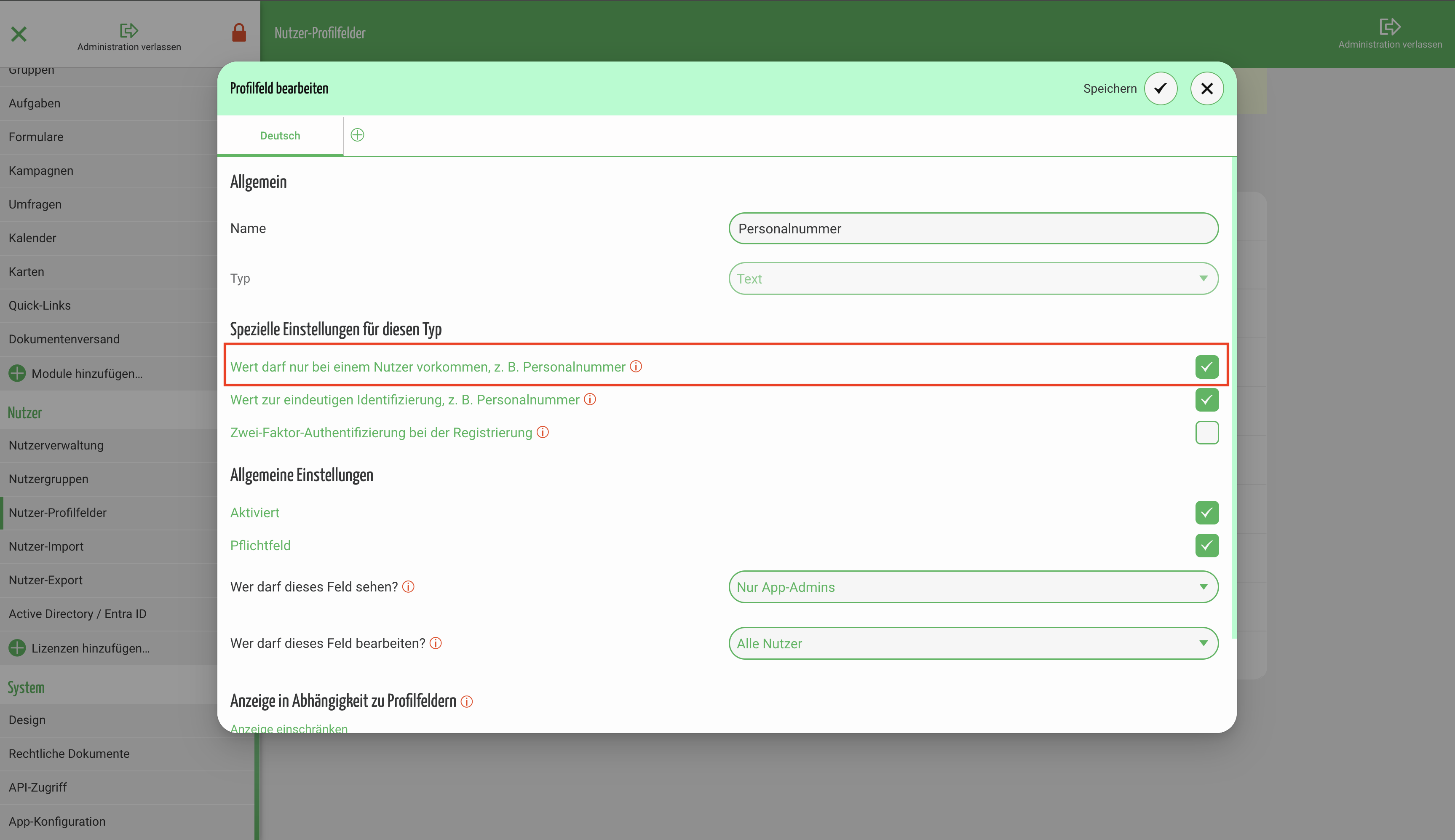The image size is (1455, 840).
Task: Click the plus icon beside Module hinzufügen
Action: pos(17,373)
